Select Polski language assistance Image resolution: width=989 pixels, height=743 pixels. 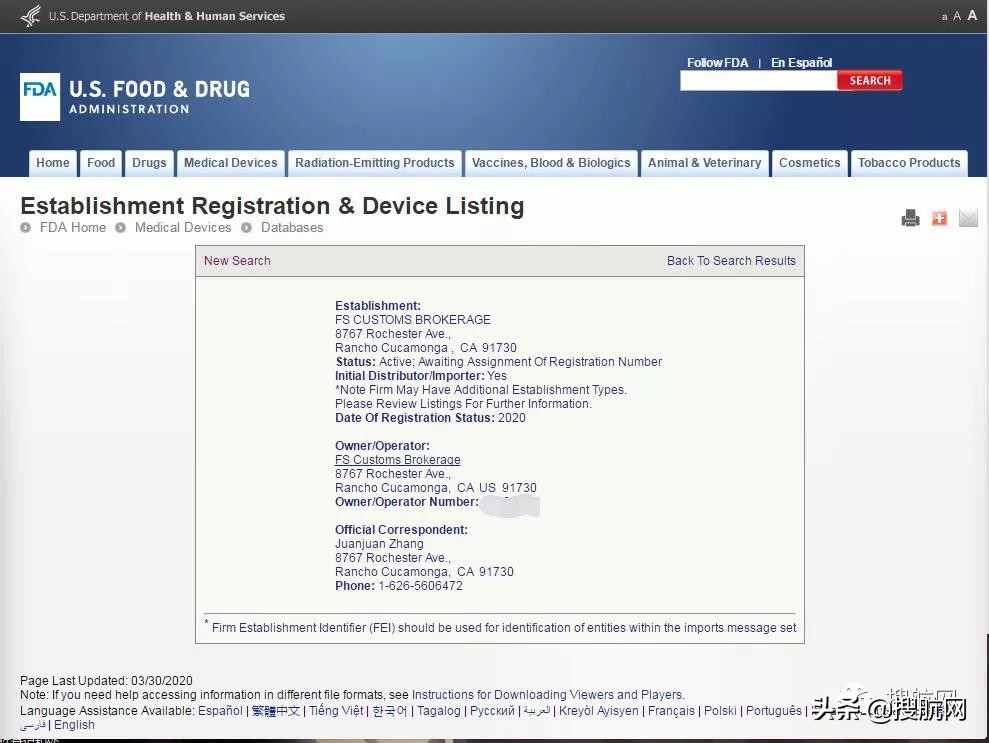point(720,711)
